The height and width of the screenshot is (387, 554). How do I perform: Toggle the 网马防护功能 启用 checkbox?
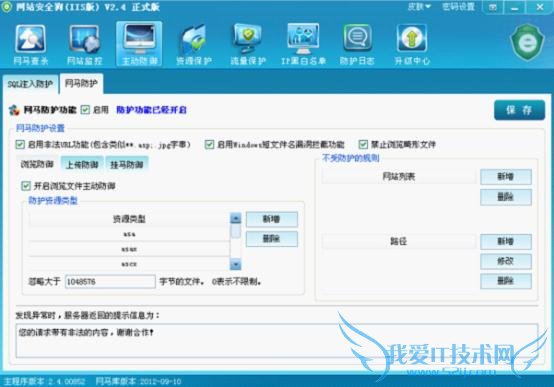point(85,110)
